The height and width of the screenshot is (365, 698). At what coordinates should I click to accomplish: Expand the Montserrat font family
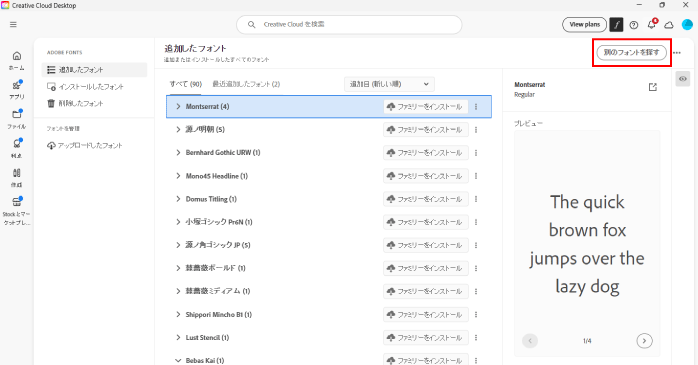click(x=178, y=106)
